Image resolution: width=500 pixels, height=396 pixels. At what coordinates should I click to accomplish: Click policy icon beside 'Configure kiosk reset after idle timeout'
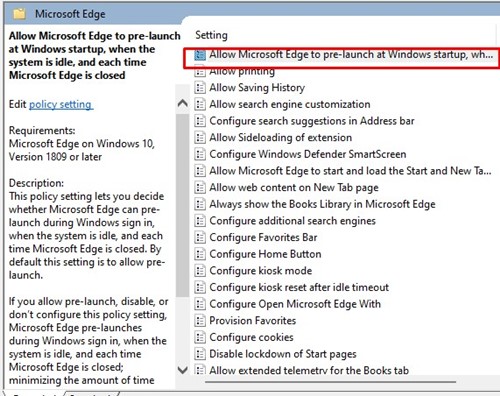tap(200, 288)
